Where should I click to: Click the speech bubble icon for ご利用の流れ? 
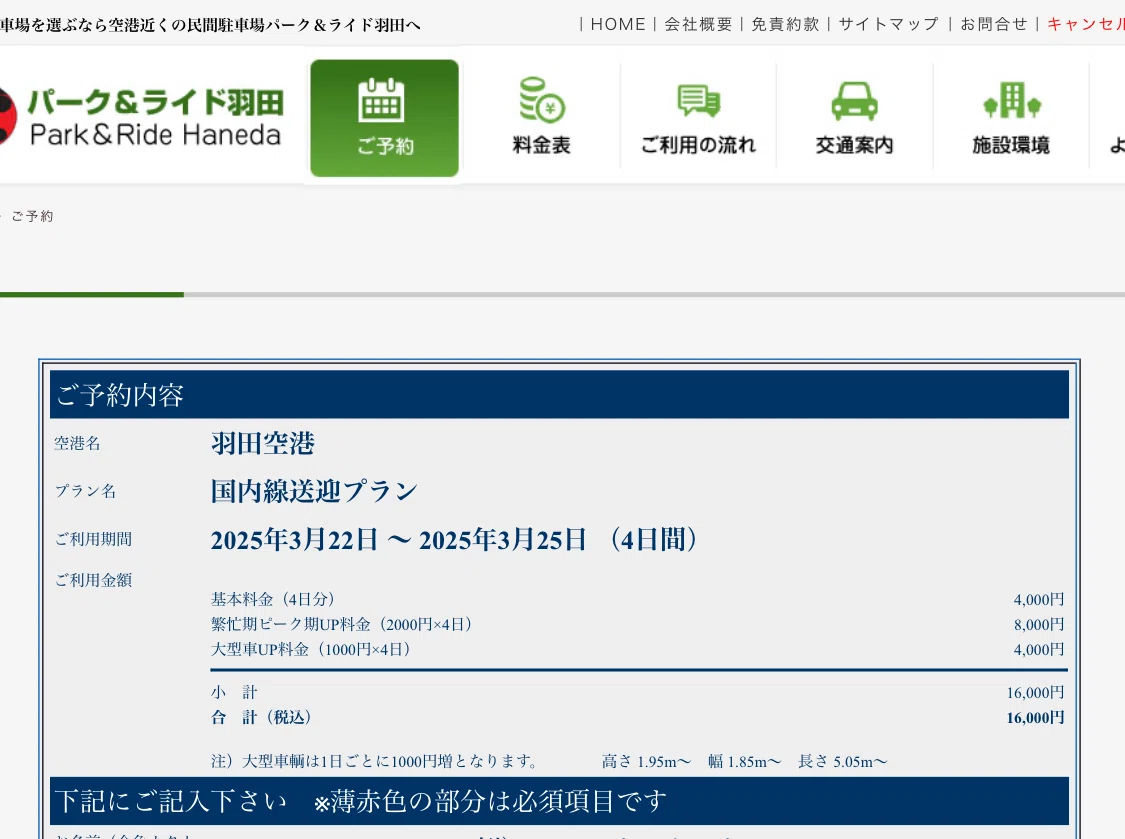point(698,100)
